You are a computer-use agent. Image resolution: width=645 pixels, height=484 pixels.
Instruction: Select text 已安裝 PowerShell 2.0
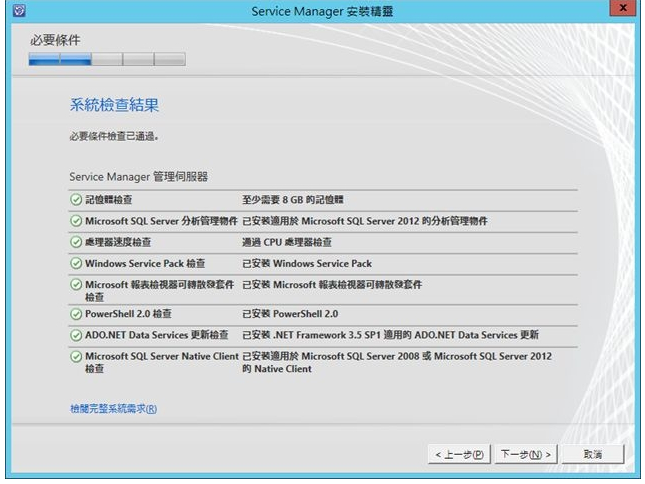290,314
